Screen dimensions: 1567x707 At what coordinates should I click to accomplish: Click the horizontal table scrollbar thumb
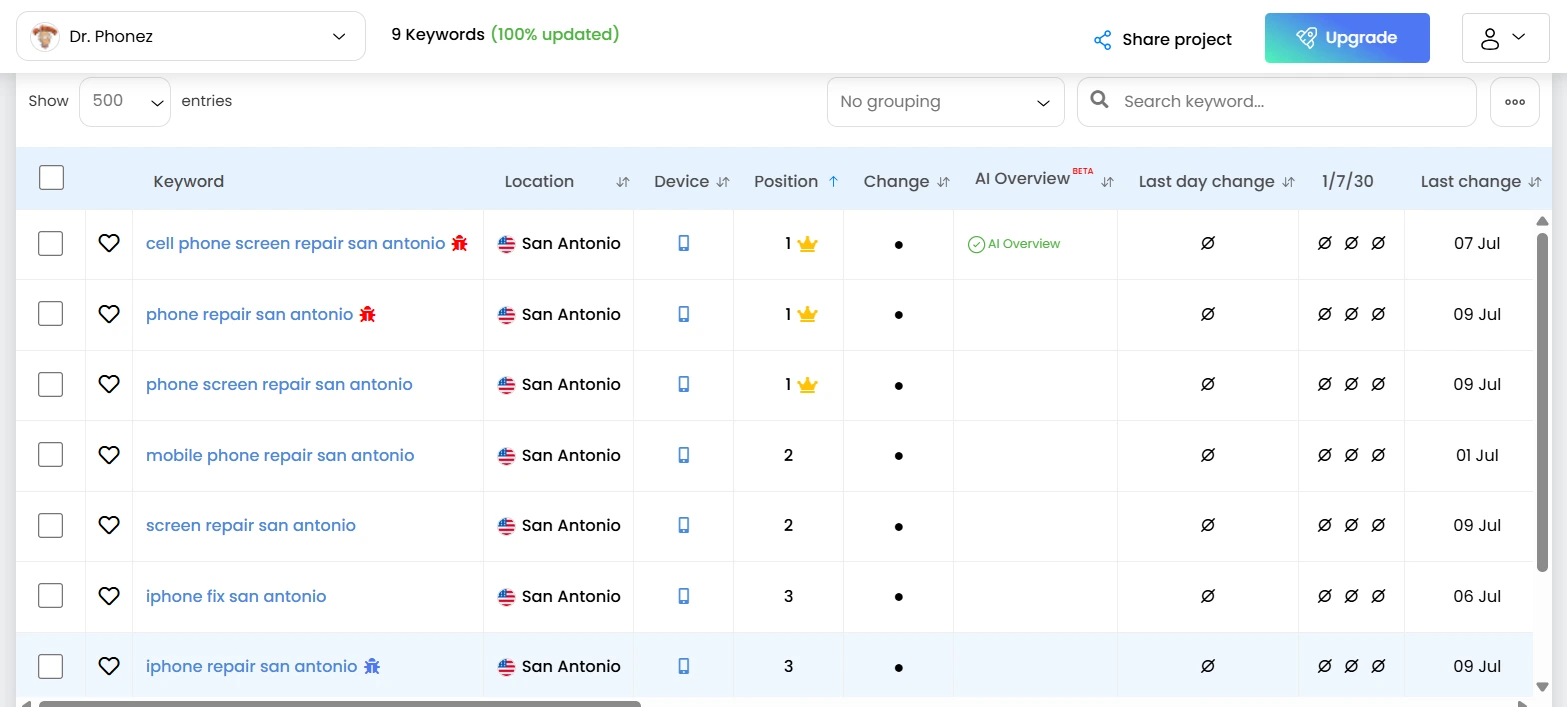340,704
